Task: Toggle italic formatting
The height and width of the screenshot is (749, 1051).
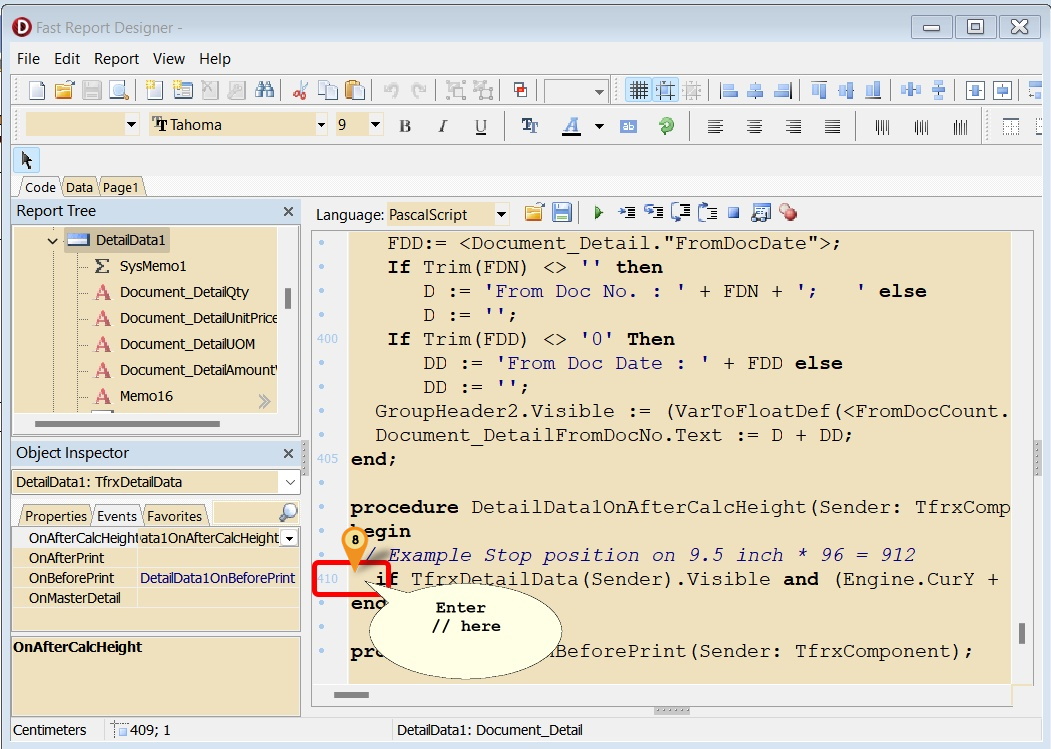Action: pos(441,126)
